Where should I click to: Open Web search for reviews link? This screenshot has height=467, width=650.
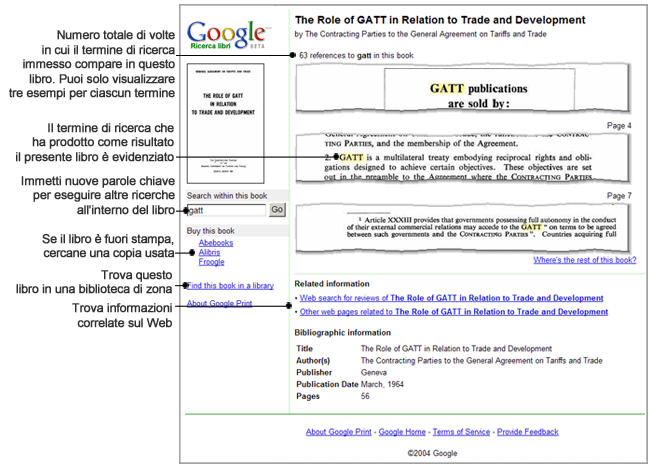click(451, 298)
